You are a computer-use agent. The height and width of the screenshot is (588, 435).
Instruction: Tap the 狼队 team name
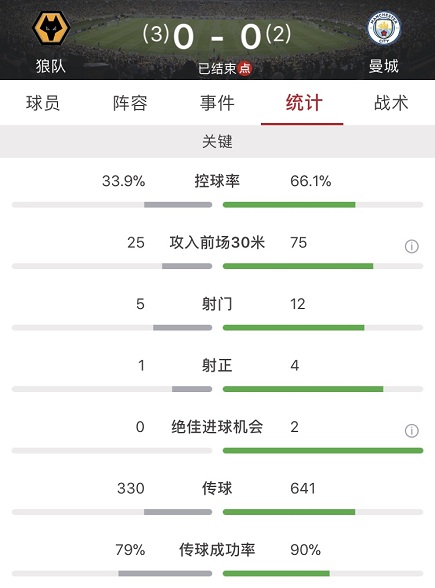[51, 66]
